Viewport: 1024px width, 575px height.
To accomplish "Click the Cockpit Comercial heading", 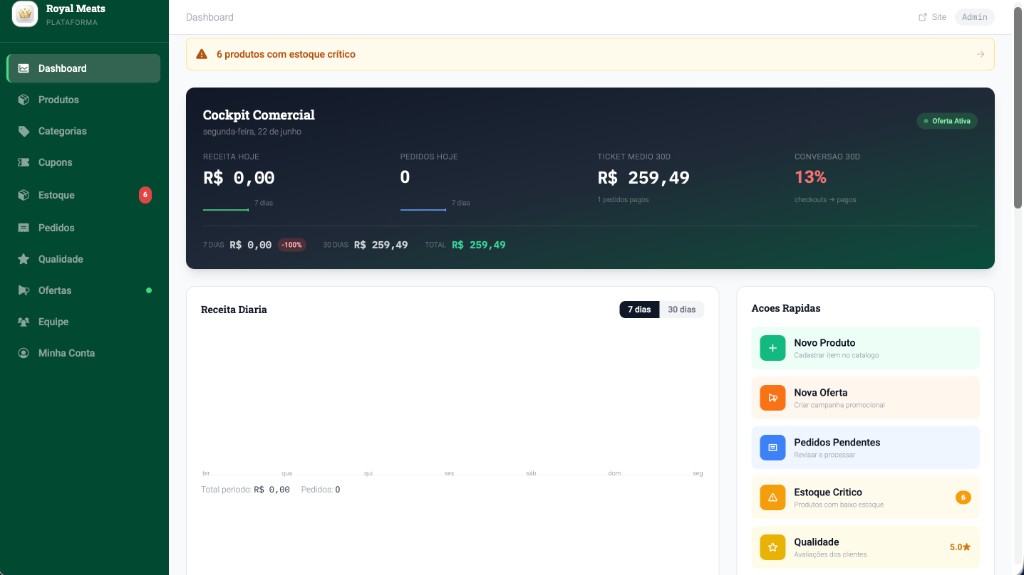I will [x=259, y=115].
